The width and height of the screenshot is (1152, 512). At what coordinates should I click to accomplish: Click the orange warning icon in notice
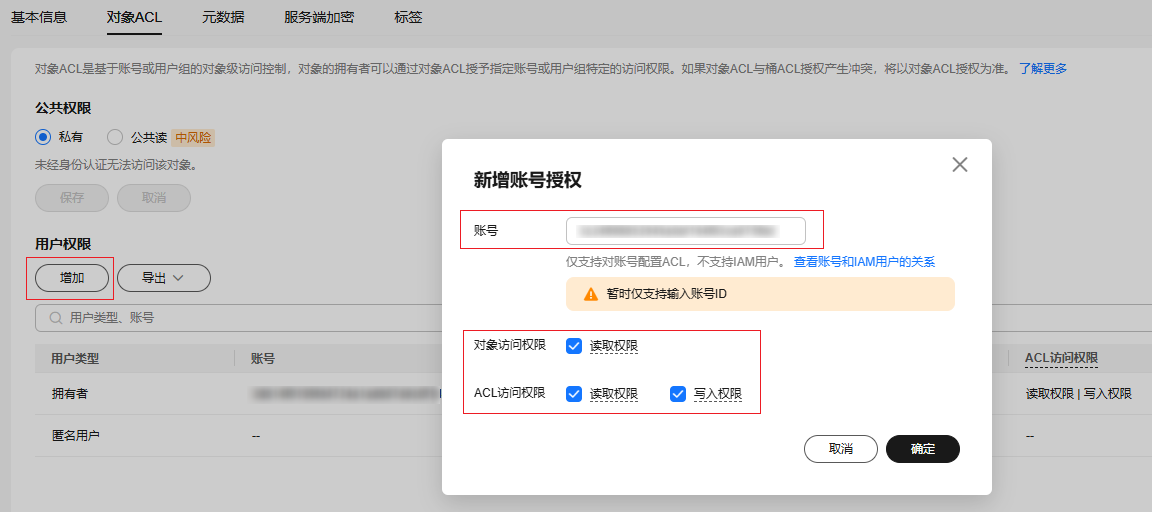pos(591,294)
